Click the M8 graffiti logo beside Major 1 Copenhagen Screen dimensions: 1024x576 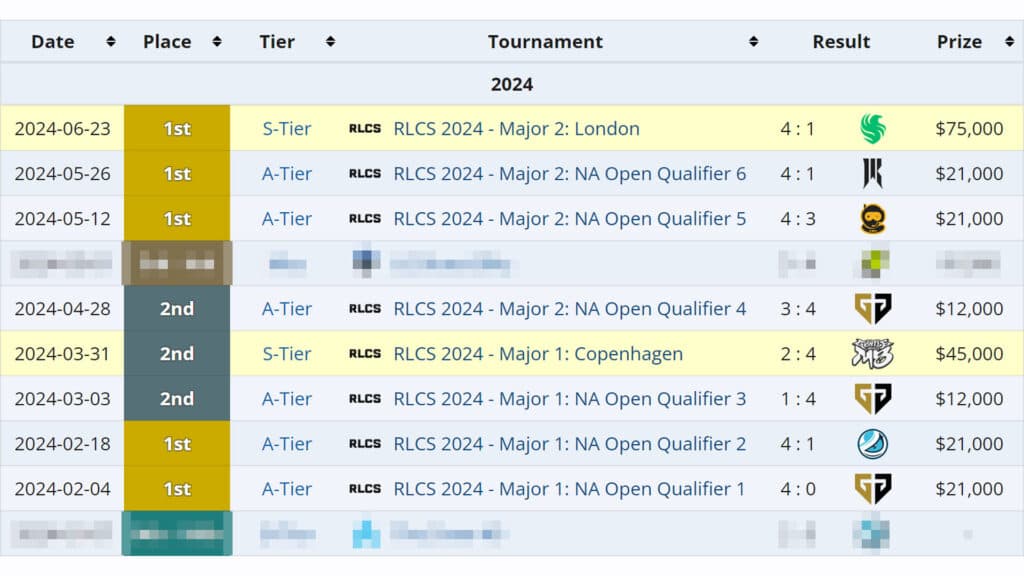pyautogui.click(x=875, y=353)
